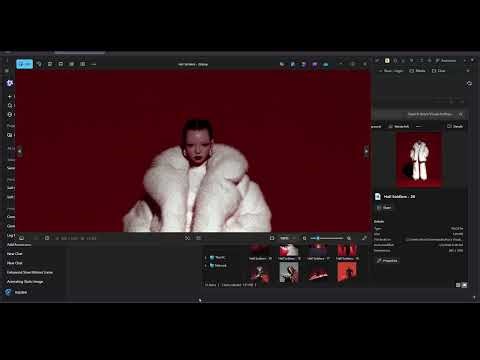Image resolution: width=480 pixels, height=360 pixels.
Task: Click the Share button under the file name
Action: 384,207
